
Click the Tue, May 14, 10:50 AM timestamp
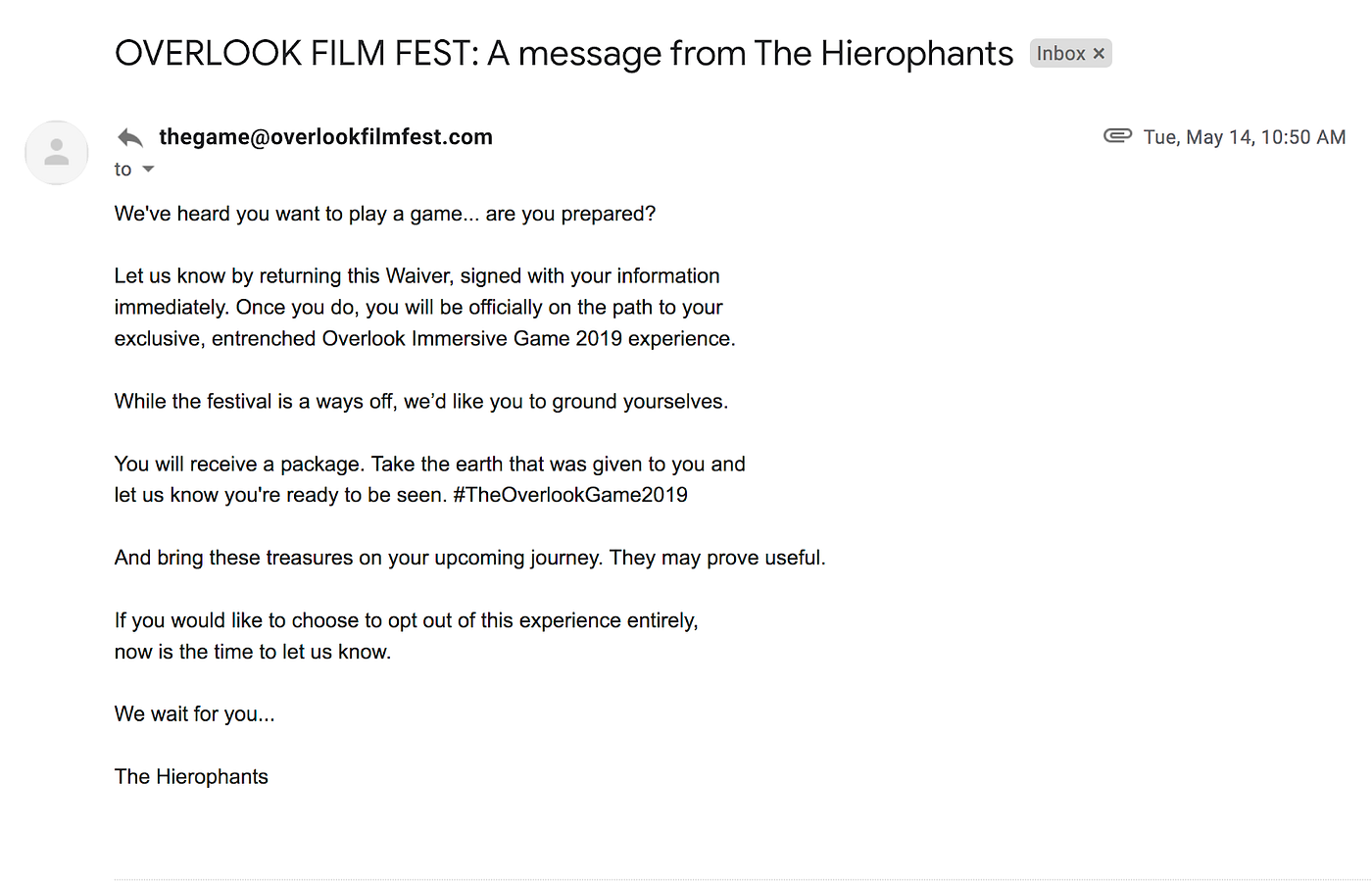pyautogui.click(x=1244, y=137)
